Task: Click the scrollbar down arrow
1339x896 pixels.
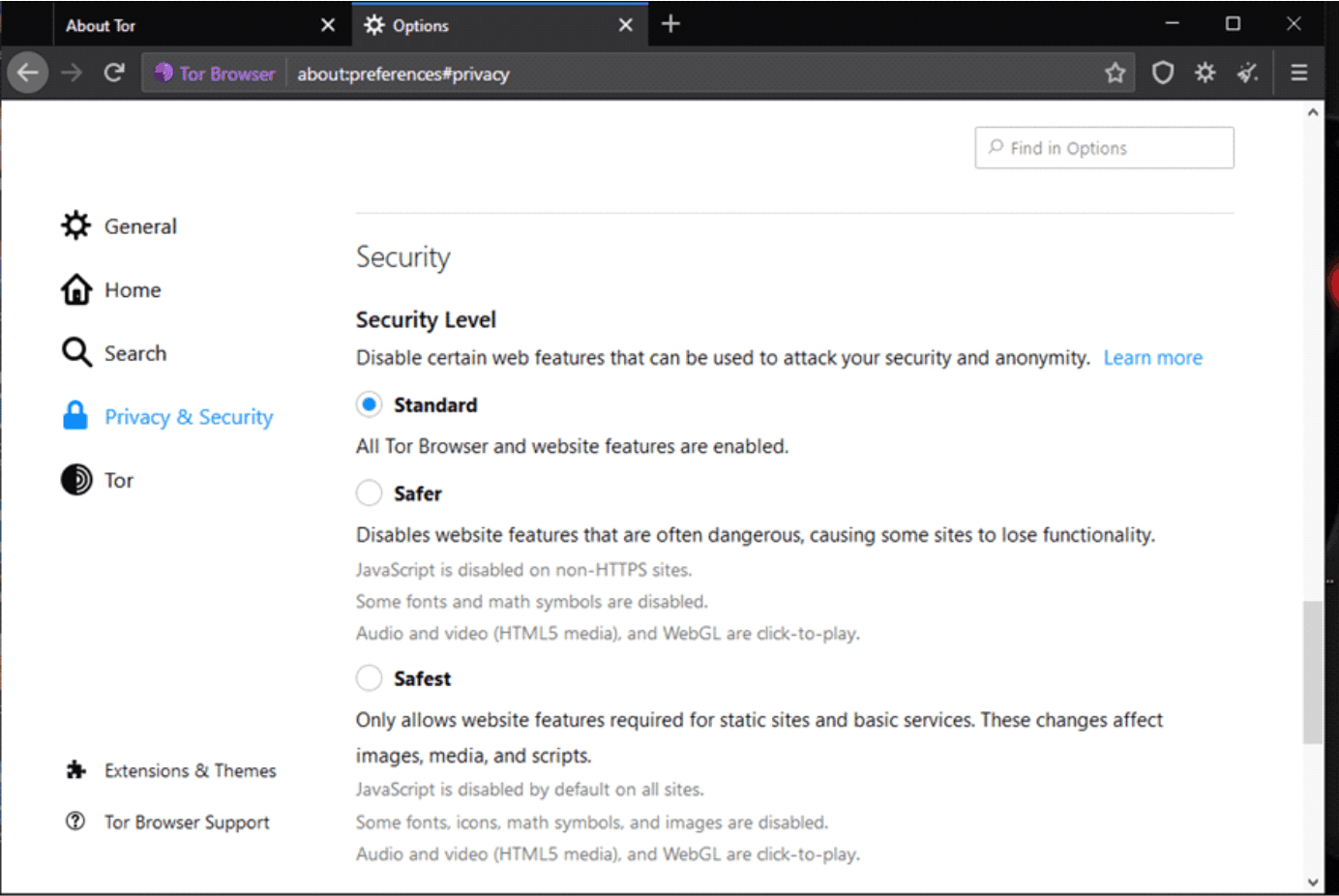Action: (x=1313, y=881)
